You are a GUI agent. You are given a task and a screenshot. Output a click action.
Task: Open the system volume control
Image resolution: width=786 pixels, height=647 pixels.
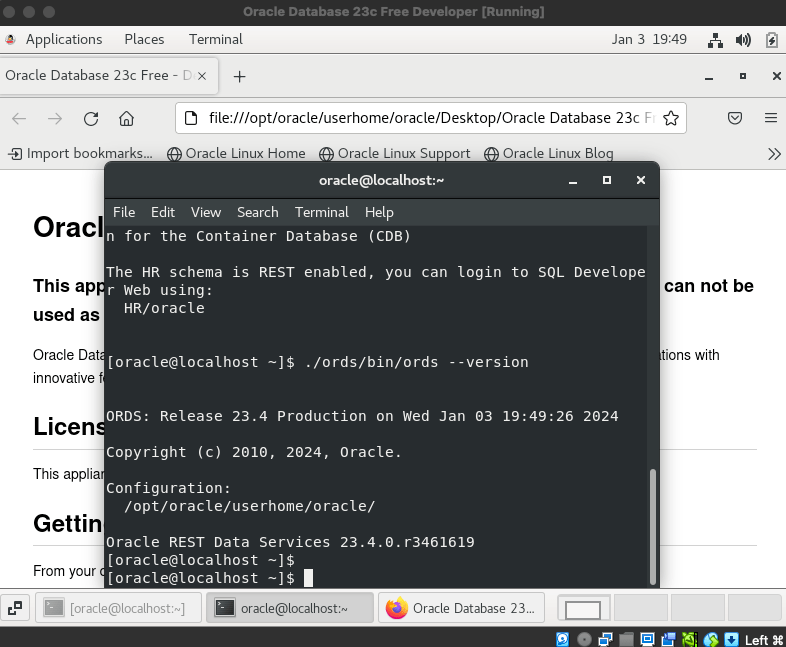click(x=743, y=40)
